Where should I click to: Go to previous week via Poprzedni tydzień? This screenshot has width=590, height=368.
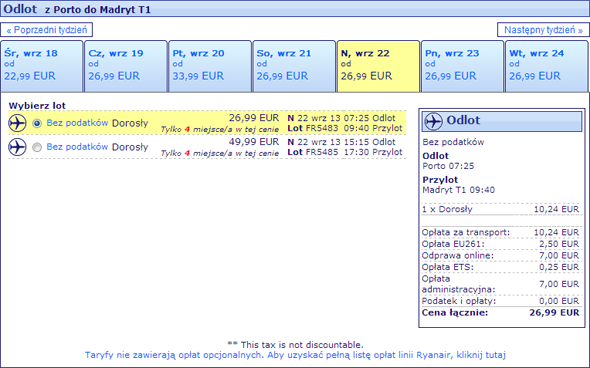[47, 30]
